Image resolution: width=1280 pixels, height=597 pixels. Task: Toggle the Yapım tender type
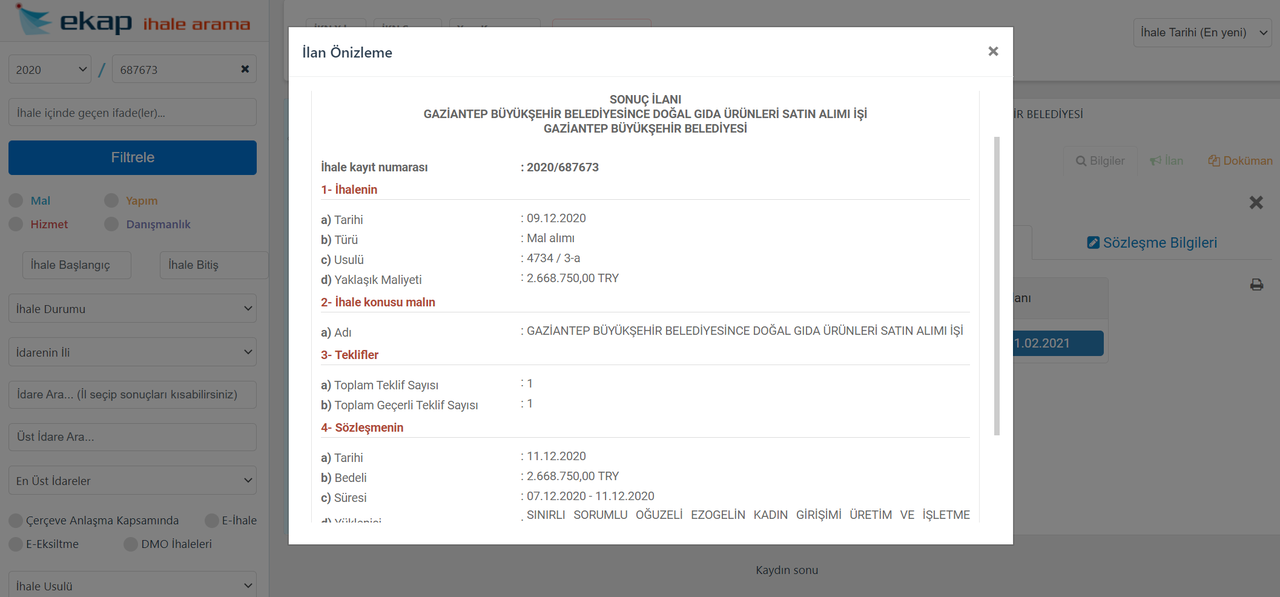point(111,201)
